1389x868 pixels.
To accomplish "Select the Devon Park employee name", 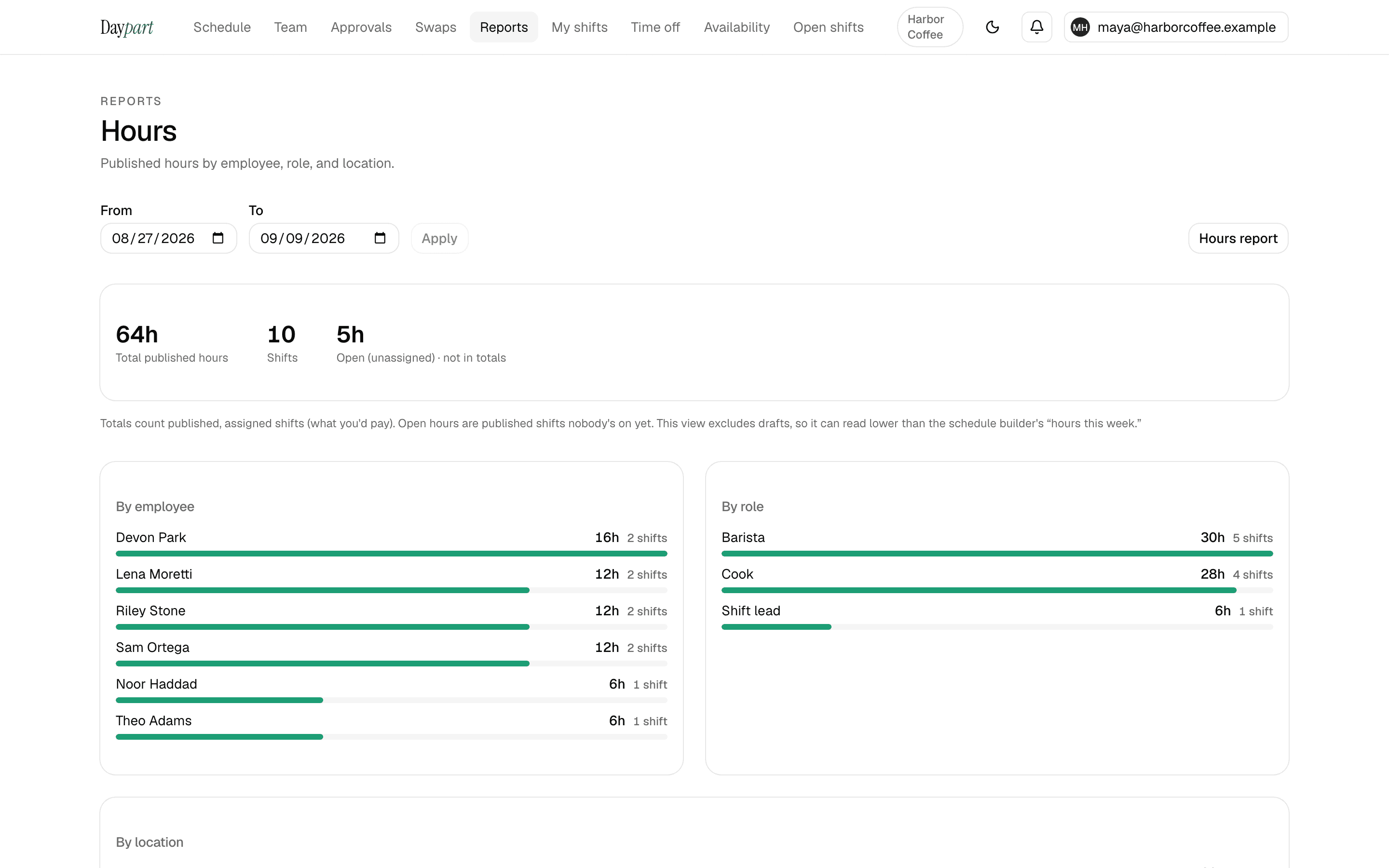I will point(151,537).
